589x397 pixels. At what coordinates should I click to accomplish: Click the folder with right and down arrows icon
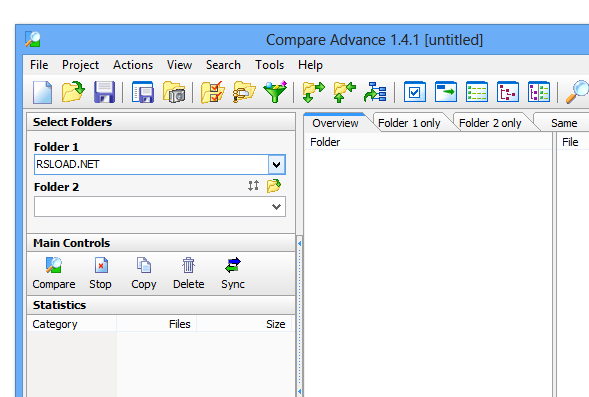point(313,92)
